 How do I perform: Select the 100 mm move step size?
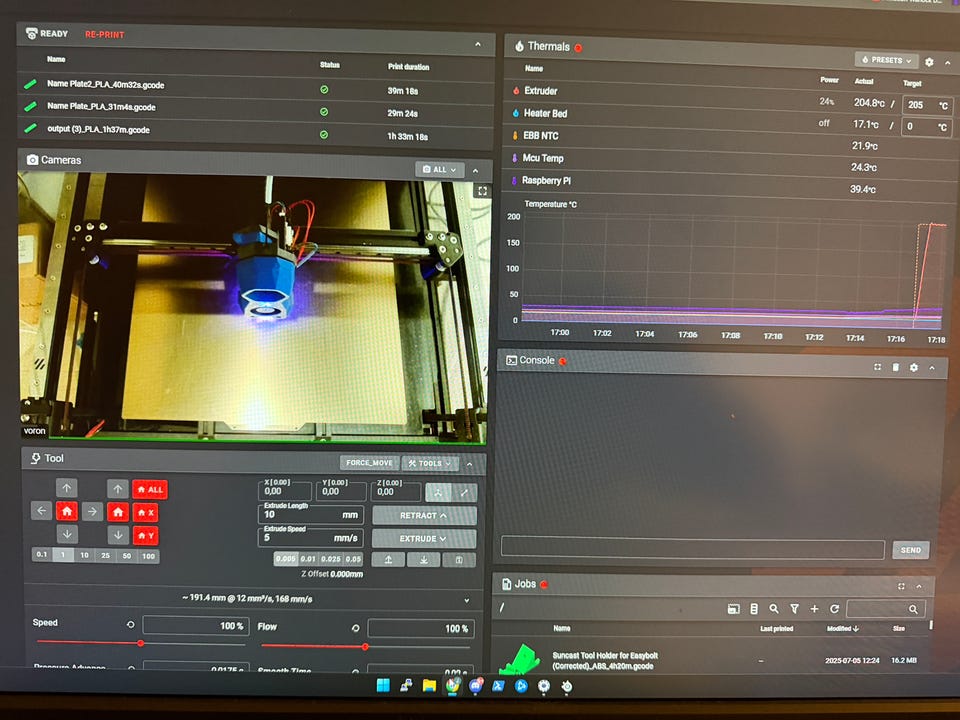(147, 555)
